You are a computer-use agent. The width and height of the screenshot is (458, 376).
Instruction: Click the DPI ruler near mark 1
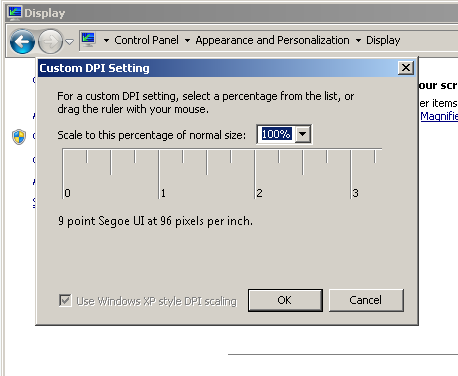coord(159,173)
